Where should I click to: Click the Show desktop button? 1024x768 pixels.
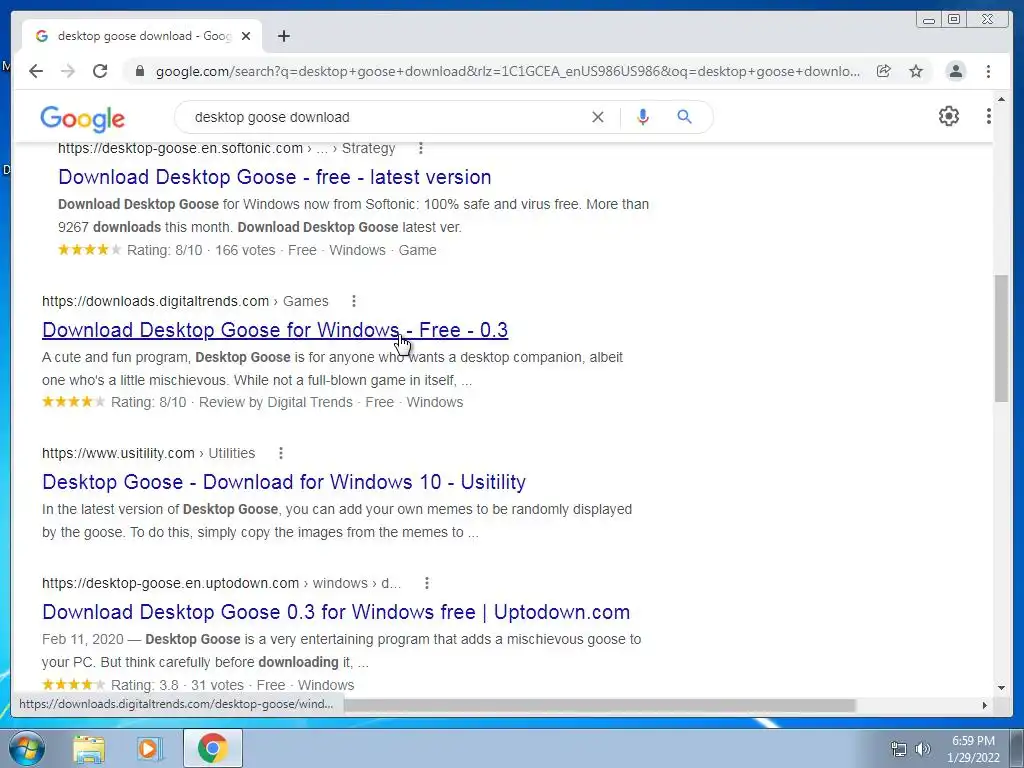pos(1017,748)
